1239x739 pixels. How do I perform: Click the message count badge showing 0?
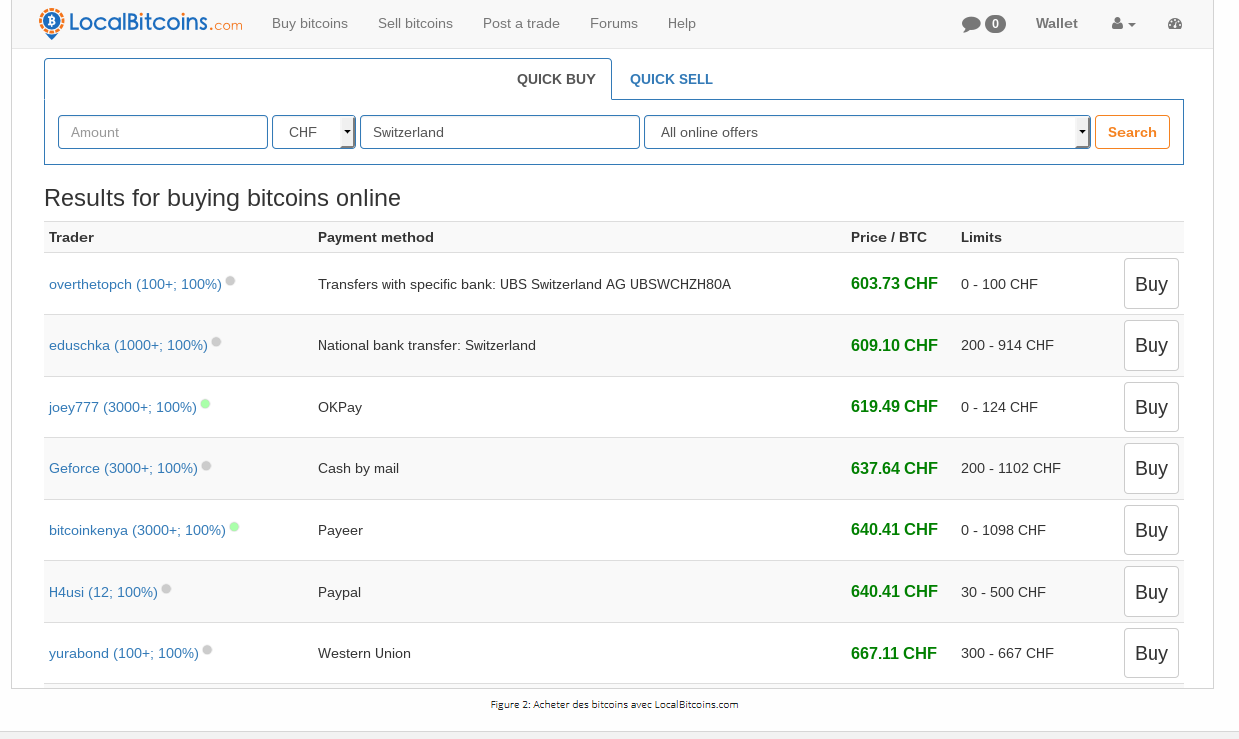tap(995, 24)
